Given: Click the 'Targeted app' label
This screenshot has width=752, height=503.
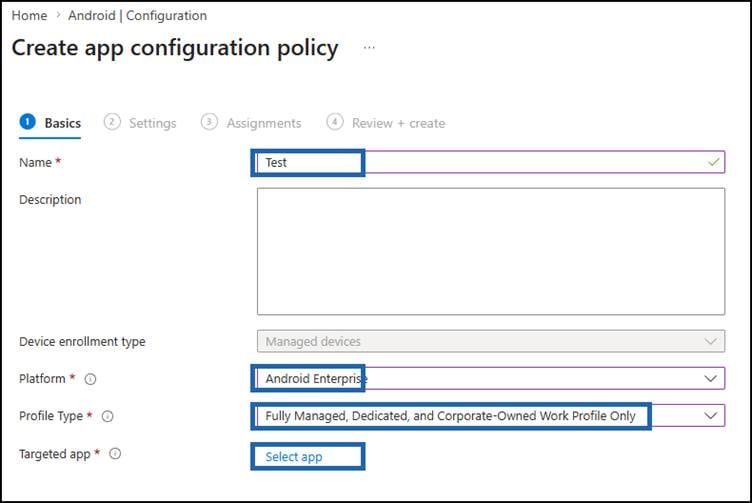Looking at the screenshot, I should 55,454.
